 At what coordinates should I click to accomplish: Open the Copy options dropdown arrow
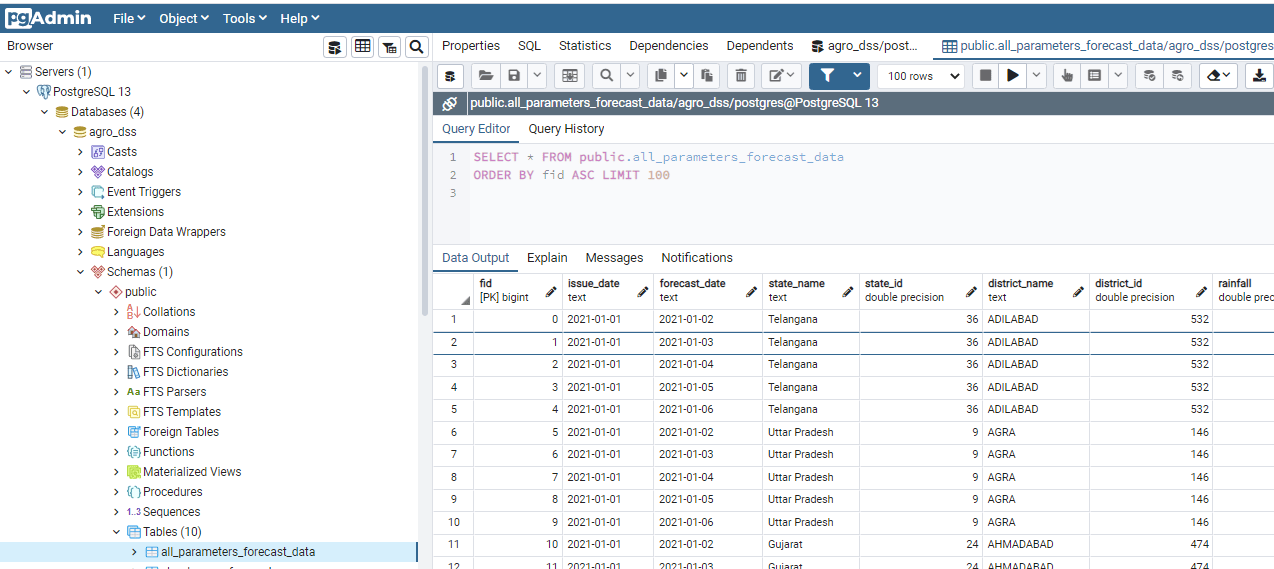coord(684,75)
